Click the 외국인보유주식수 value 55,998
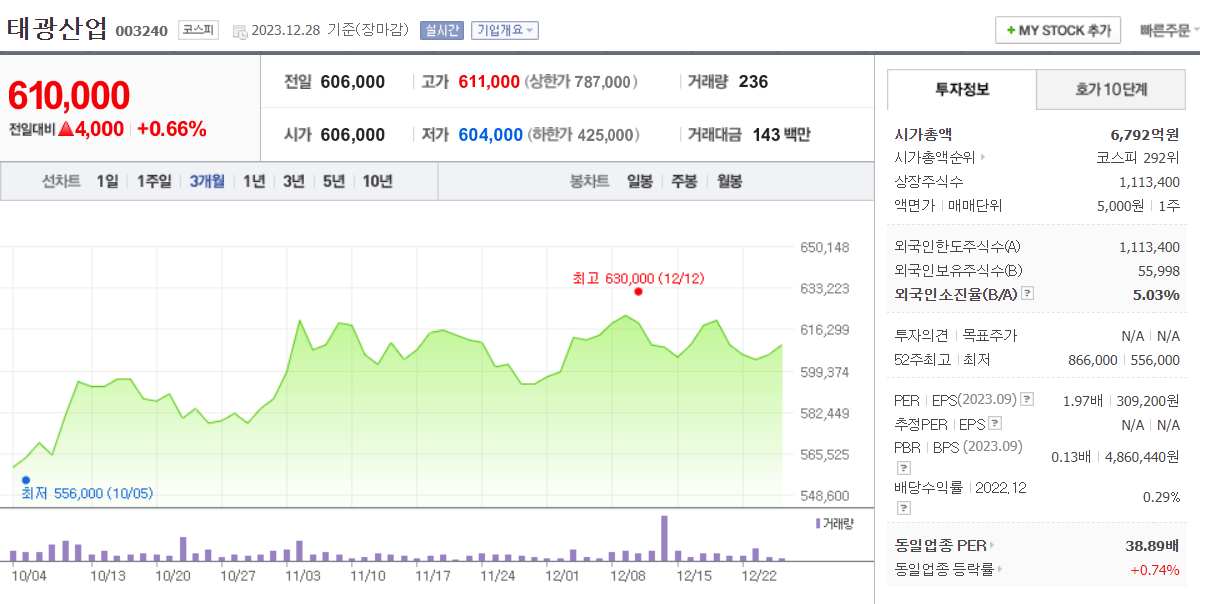The height and width of the screenshot is (604, 1213). (x=1159, y=270)
